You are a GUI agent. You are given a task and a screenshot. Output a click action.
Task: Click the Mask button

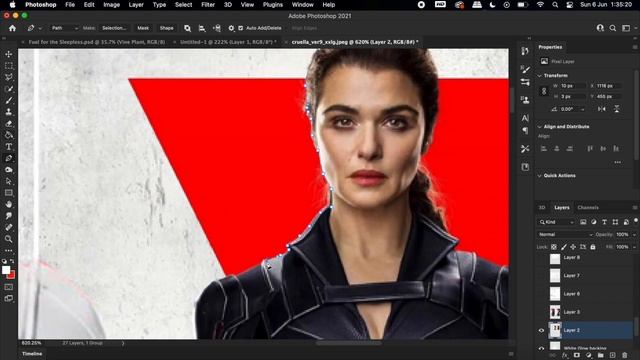143,28
